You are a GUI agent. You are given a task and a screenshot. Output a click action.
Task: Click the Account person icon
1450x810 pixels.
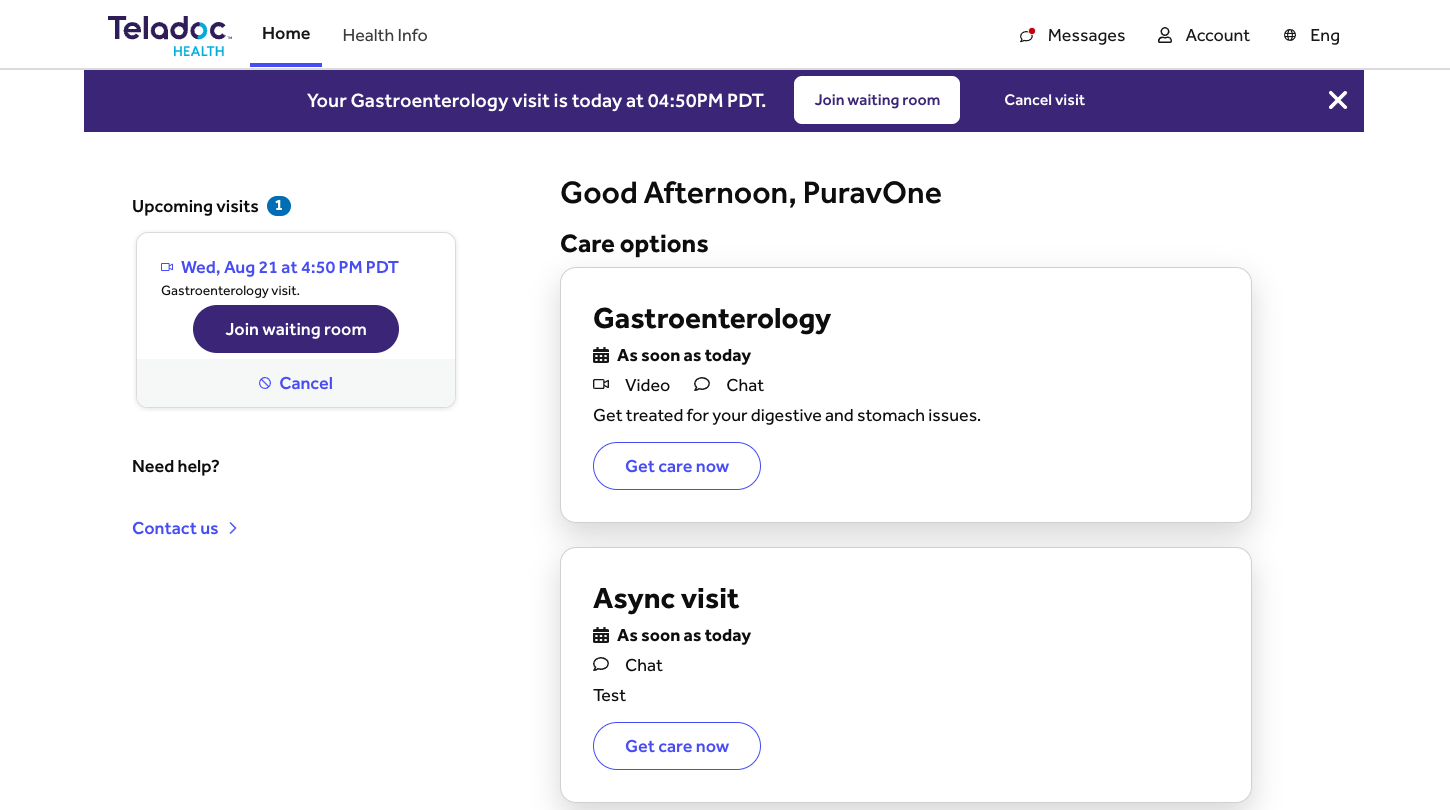tap(1164, 35)
